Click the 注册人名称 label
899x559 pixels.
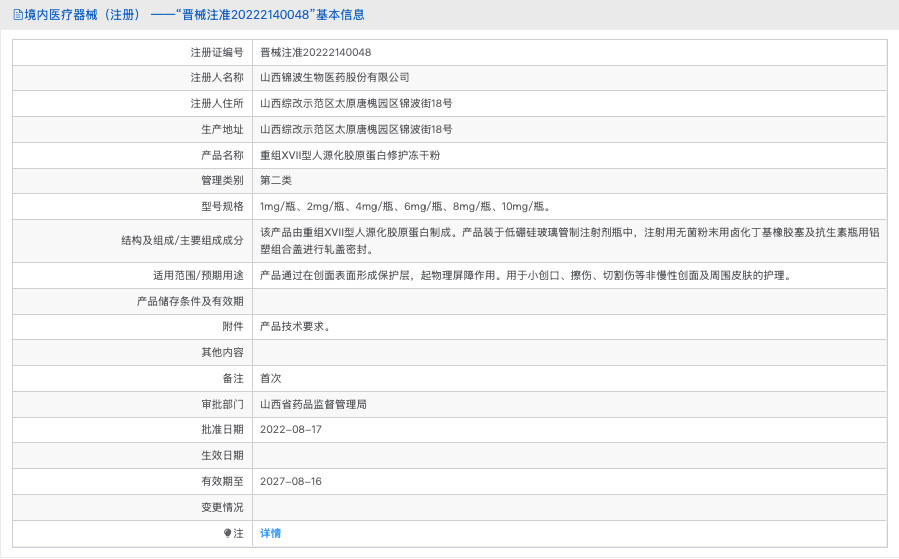[217, 77]
